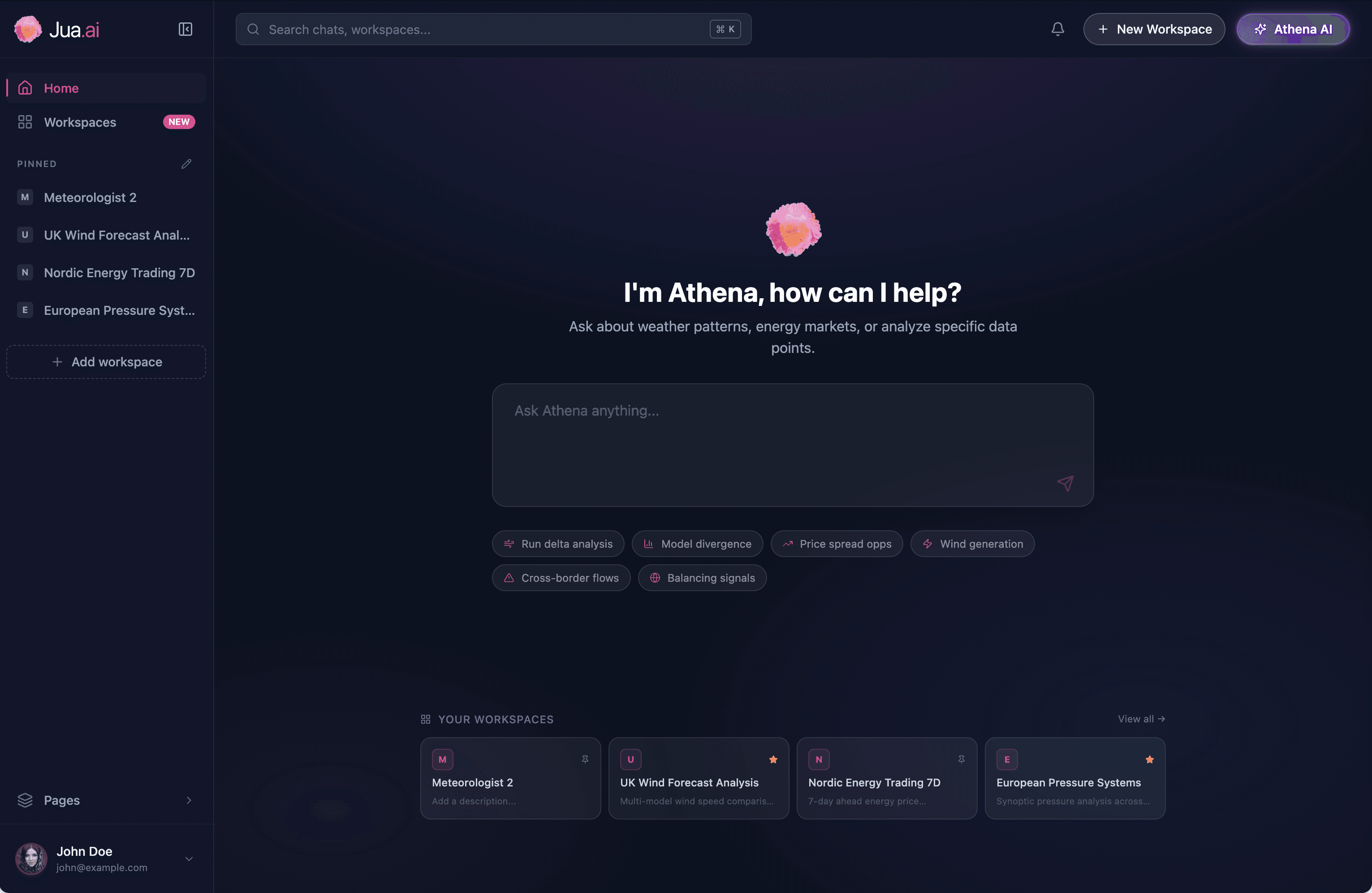Viewport: 1372px width, 893px height.
Task: Click the John Doe profile avatar
Action: click(31, 859)
